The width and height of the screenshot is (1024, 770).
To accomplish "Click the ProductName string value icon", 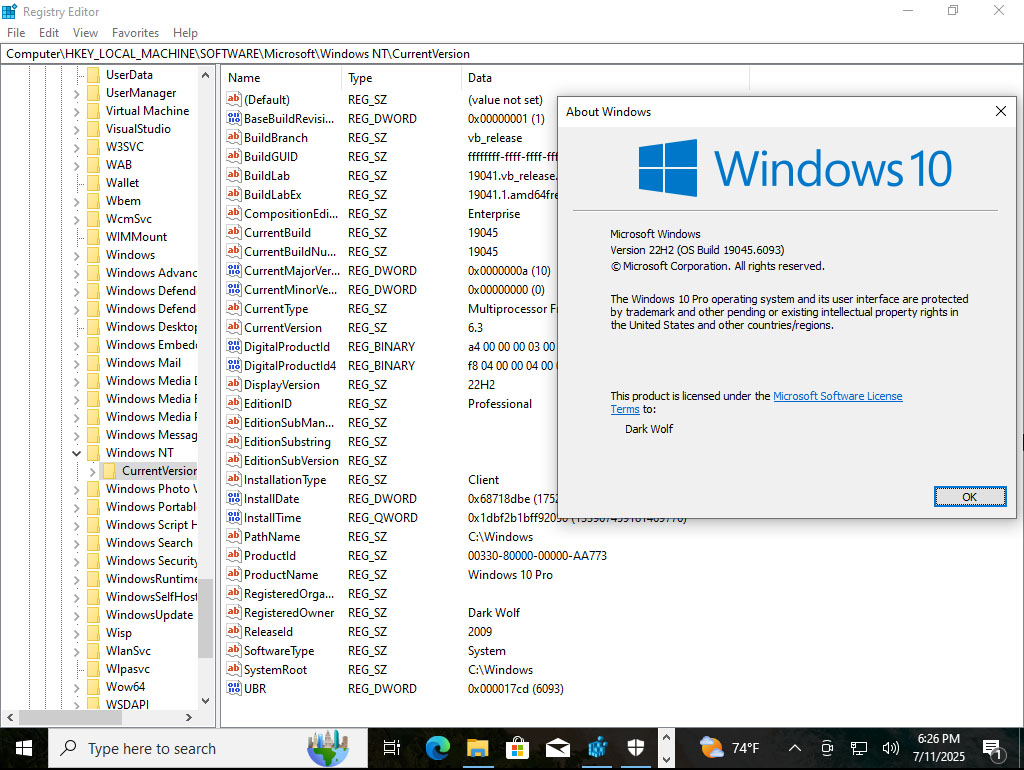I will pyautogui.click(x=234, y=574).
